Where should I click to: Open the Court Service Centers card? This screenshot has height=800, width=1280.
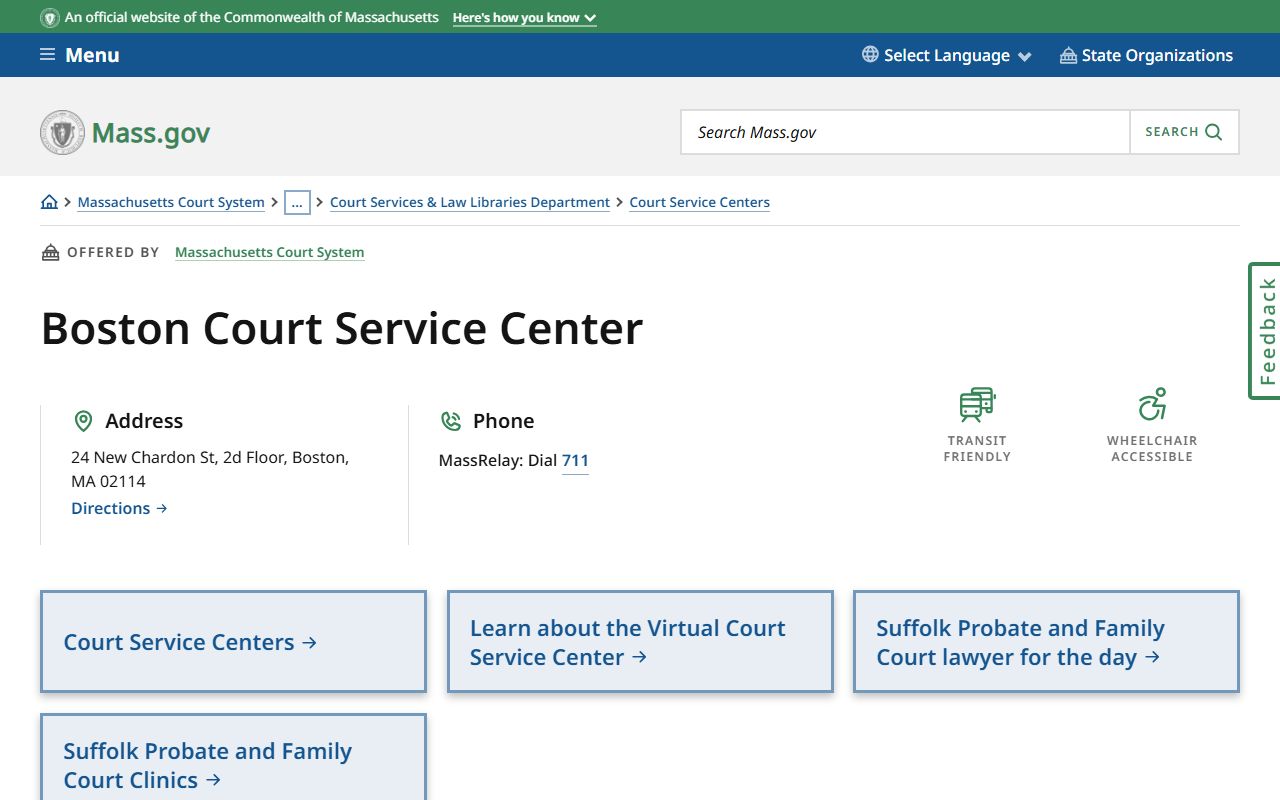[x=233, y=641]
